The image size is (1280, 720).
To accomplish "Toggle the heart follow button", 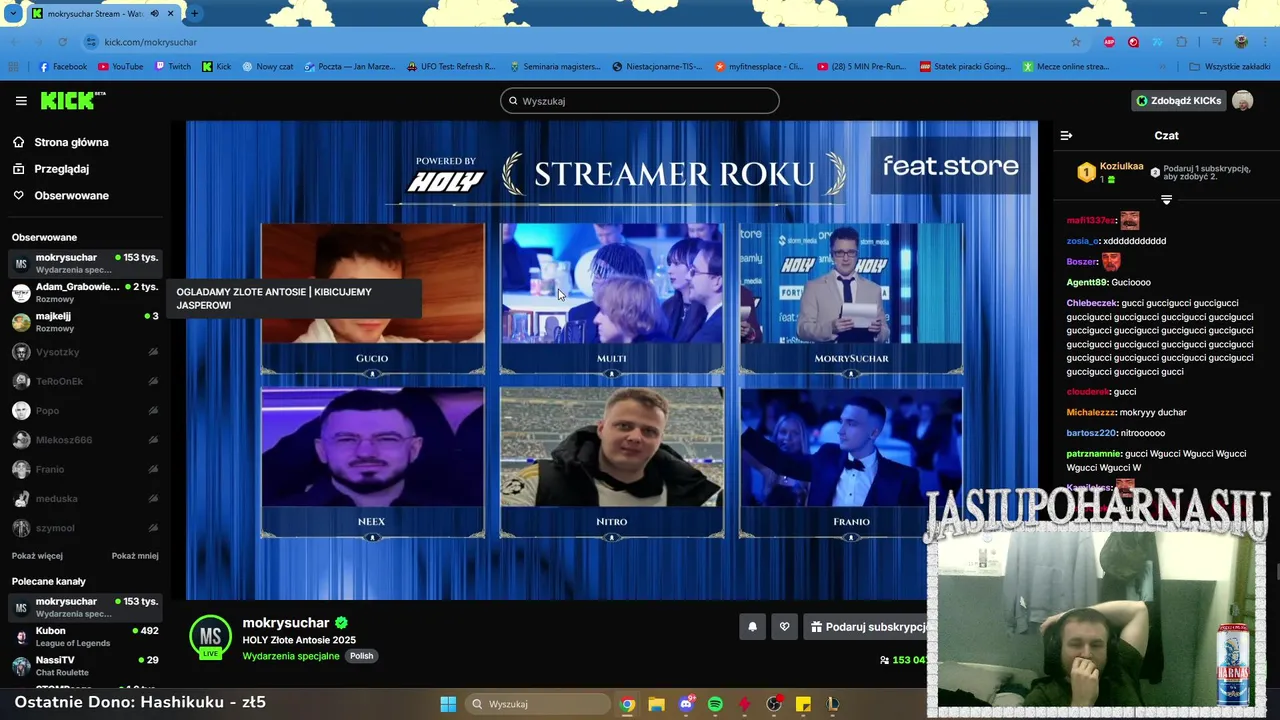I will point(784,627).
